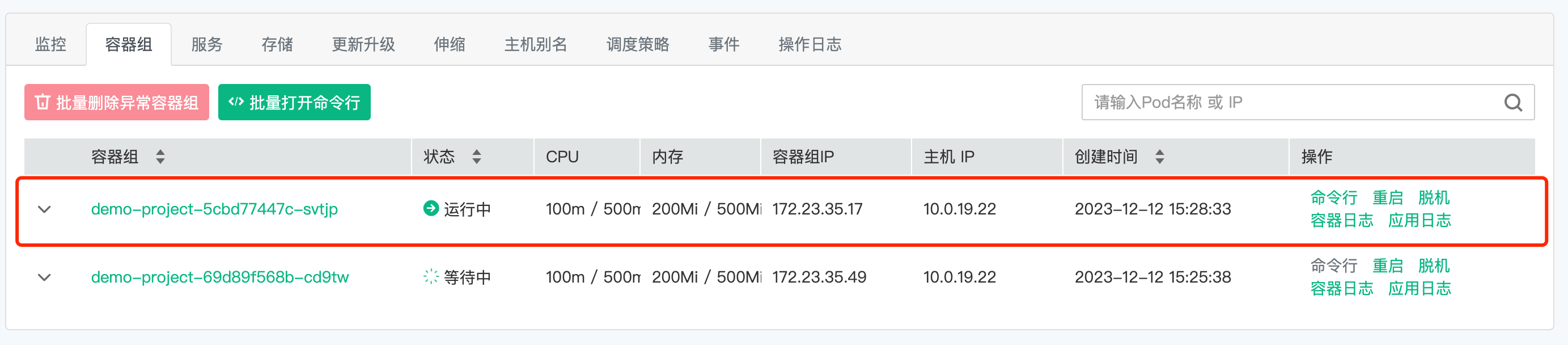The image size is (1568, 345).
Task: Click 脱机 for the waiting pod
Action: [x=1434, y=266]
